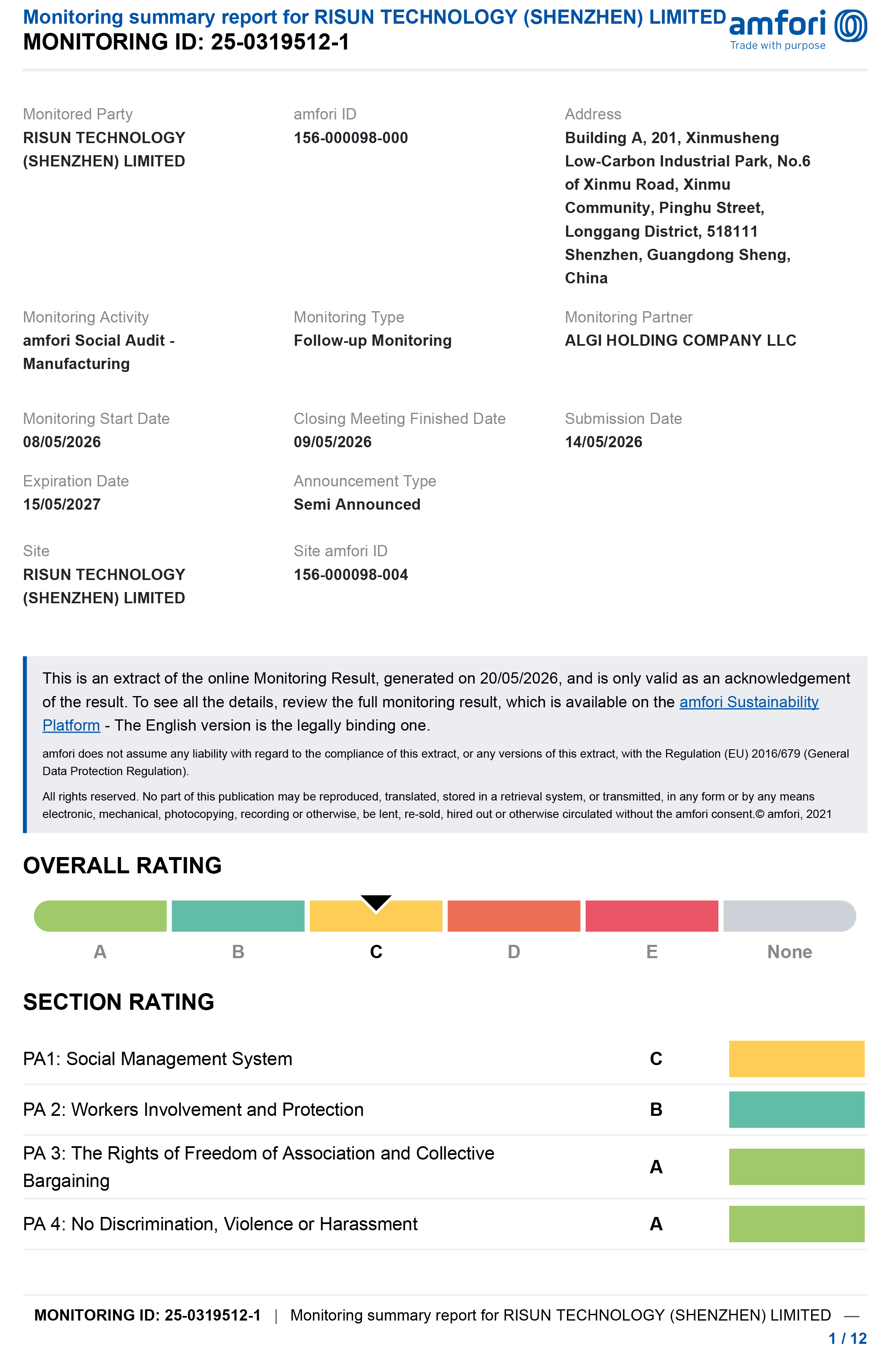896x1353 pixels.
Task: Click the black triangle rating marker
Action: click(376, 903)
